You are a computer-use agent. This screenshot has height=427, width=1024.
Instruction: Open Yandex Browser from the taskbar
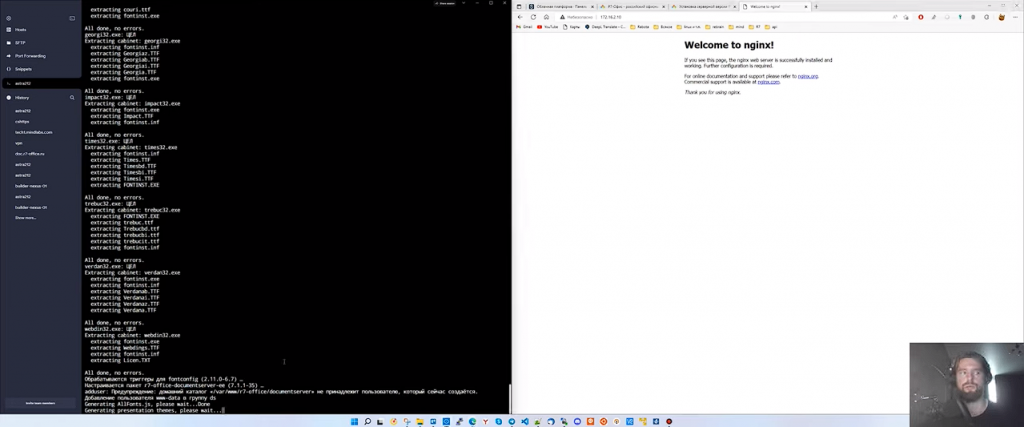(x=485, y=422)
